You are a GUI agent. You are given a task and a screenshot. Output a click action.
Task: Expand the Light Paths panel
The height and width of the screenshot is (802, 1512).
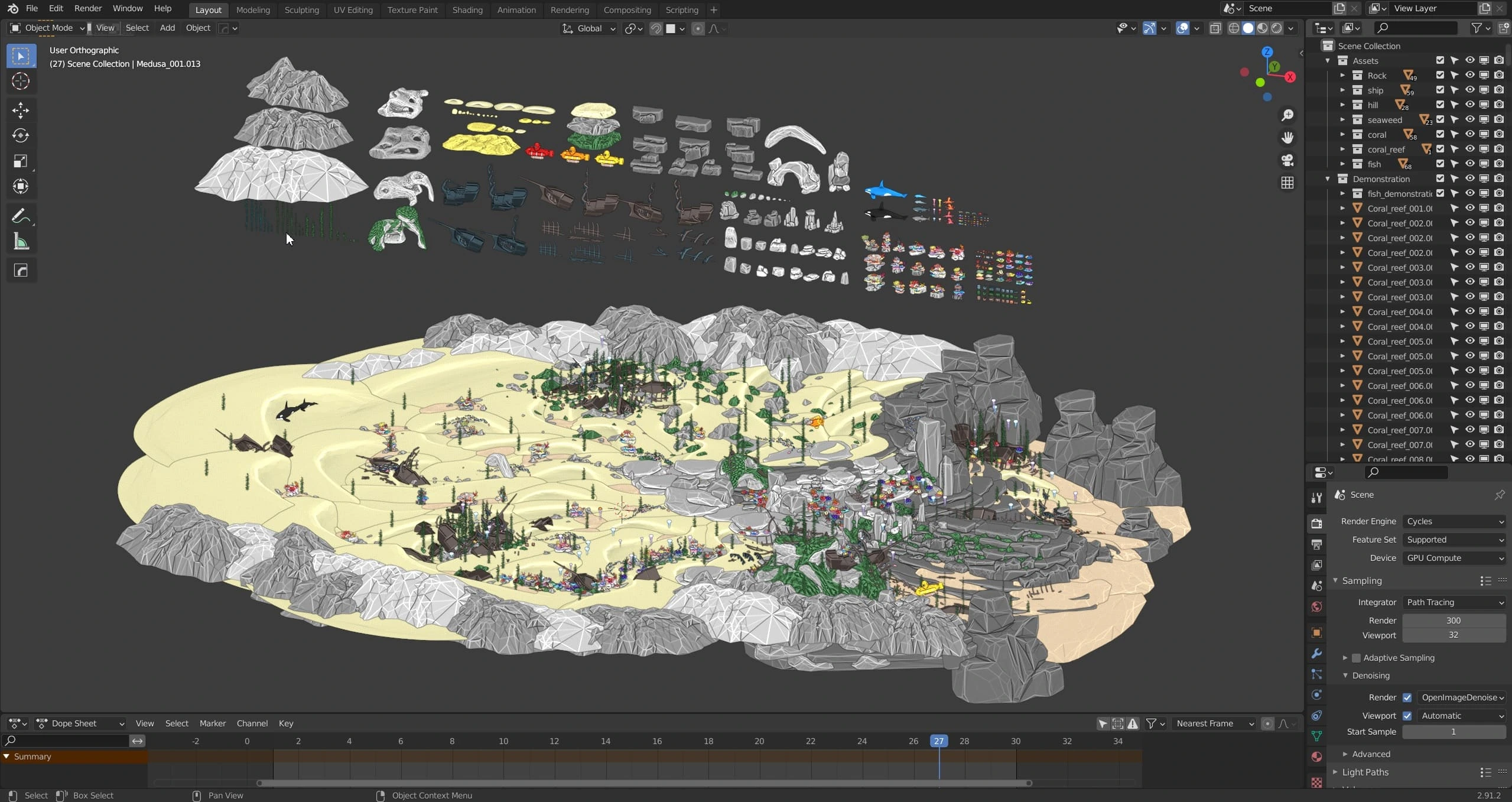pyautogui.click(x=1365, y=772)
